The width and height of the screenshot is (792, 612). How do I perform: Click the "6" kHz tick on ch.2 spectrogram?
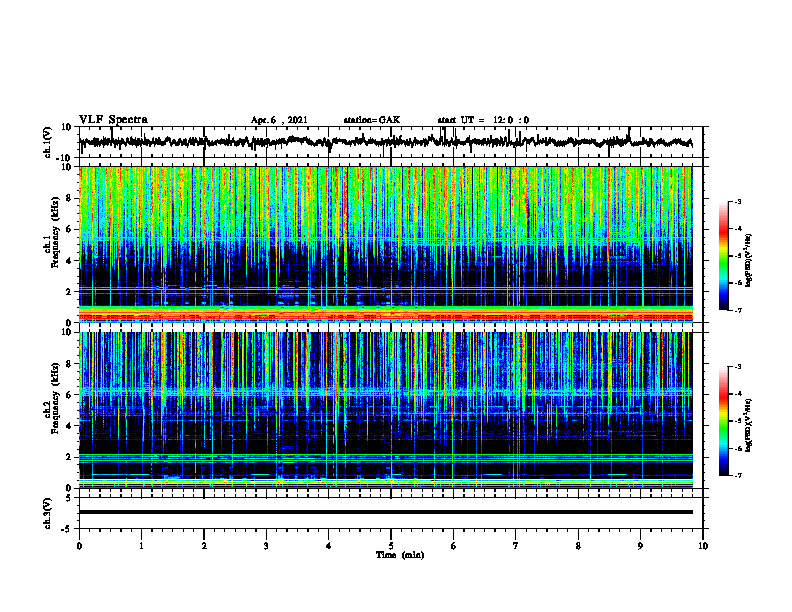pos(69,395)
